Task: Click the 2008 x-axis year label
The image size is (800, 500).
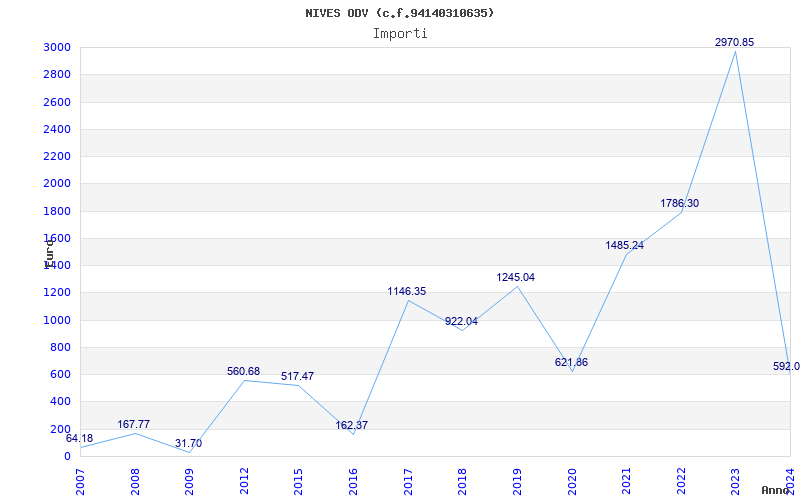Action: (x=135, y=481)
